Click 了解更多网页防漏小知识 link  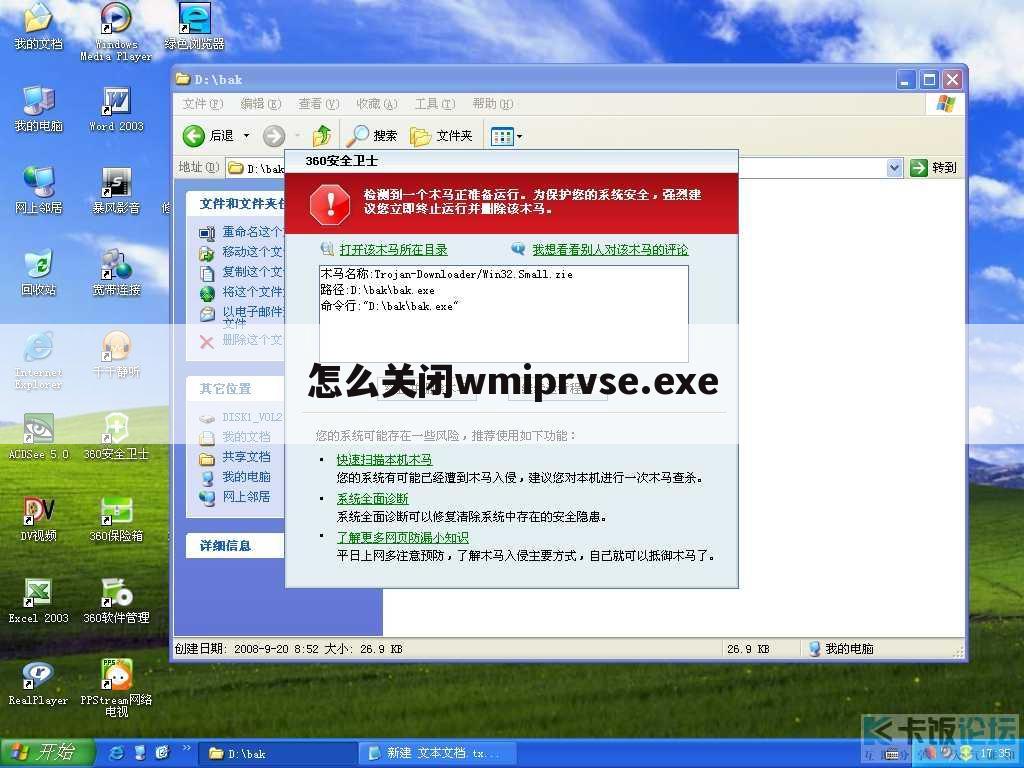(x=402, y=537)
